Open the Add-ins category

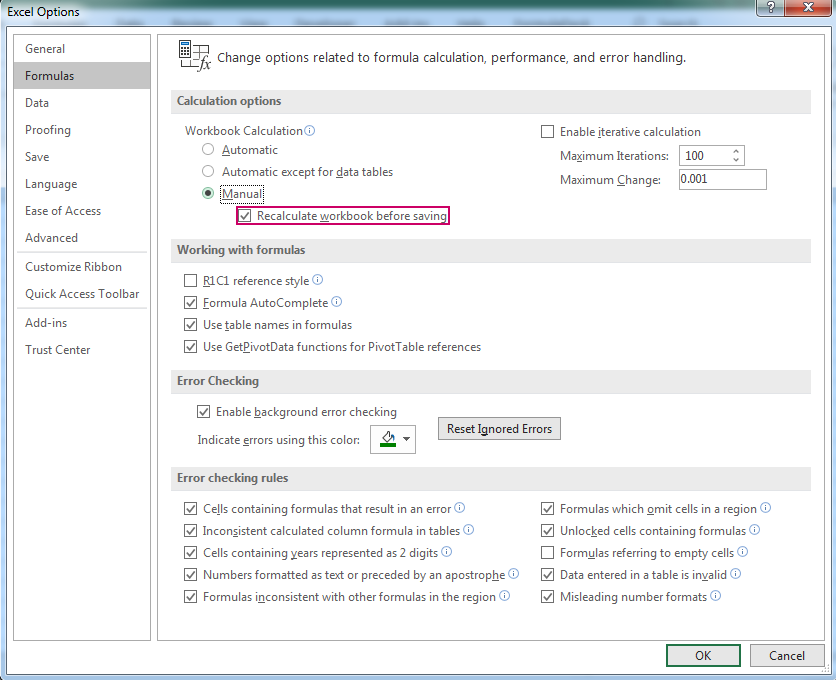pos(82,323)
